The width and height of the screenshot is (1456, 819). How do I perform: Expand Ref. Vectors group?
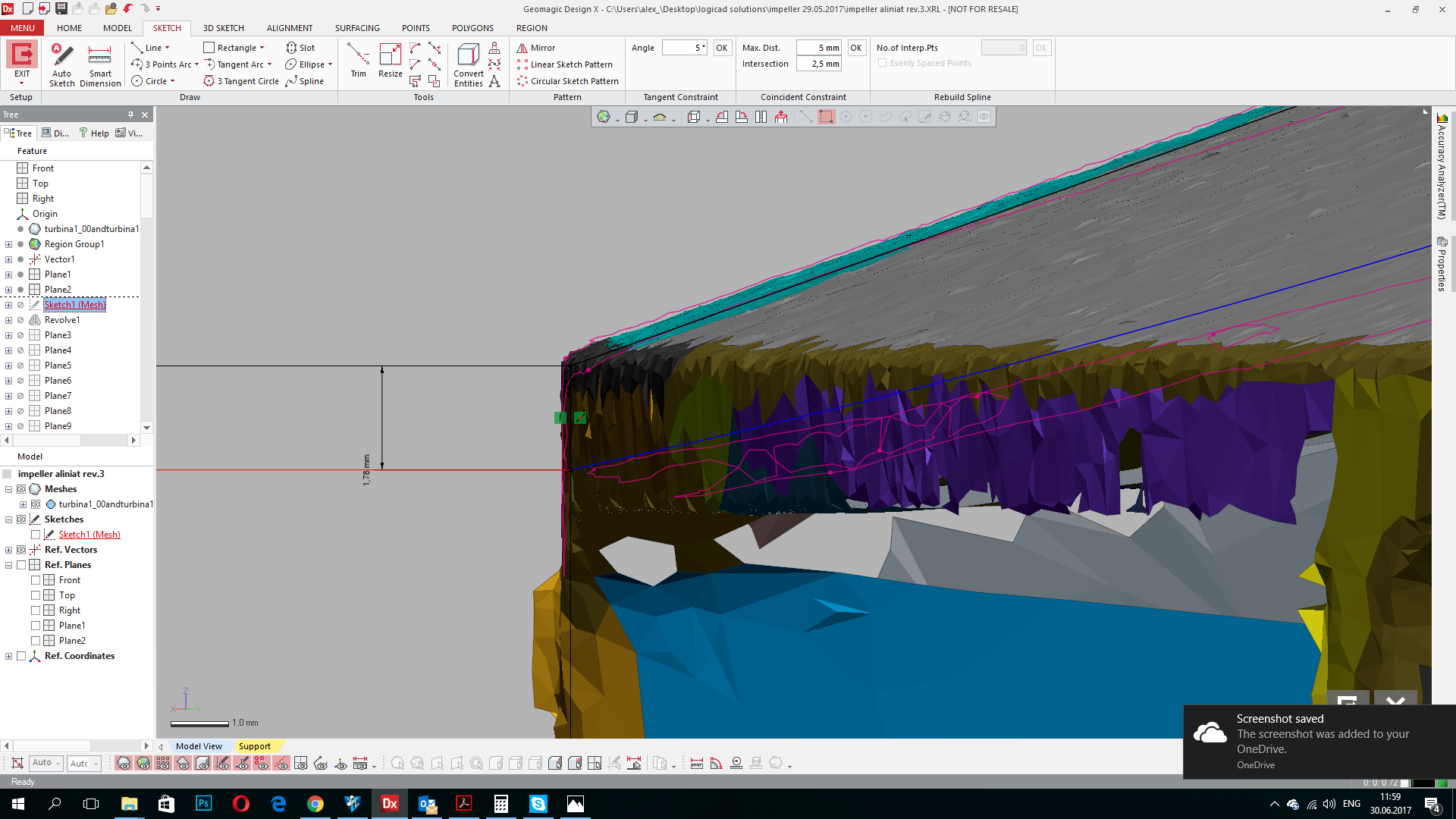click(x=8, y=550)
